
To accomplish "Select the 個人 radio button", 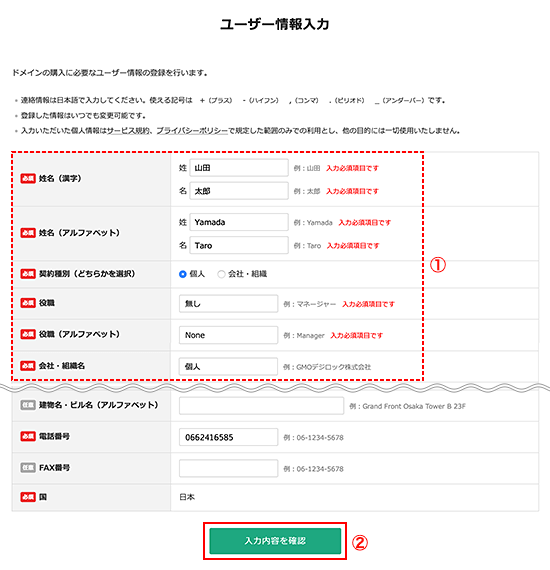I will coord(183,274).
